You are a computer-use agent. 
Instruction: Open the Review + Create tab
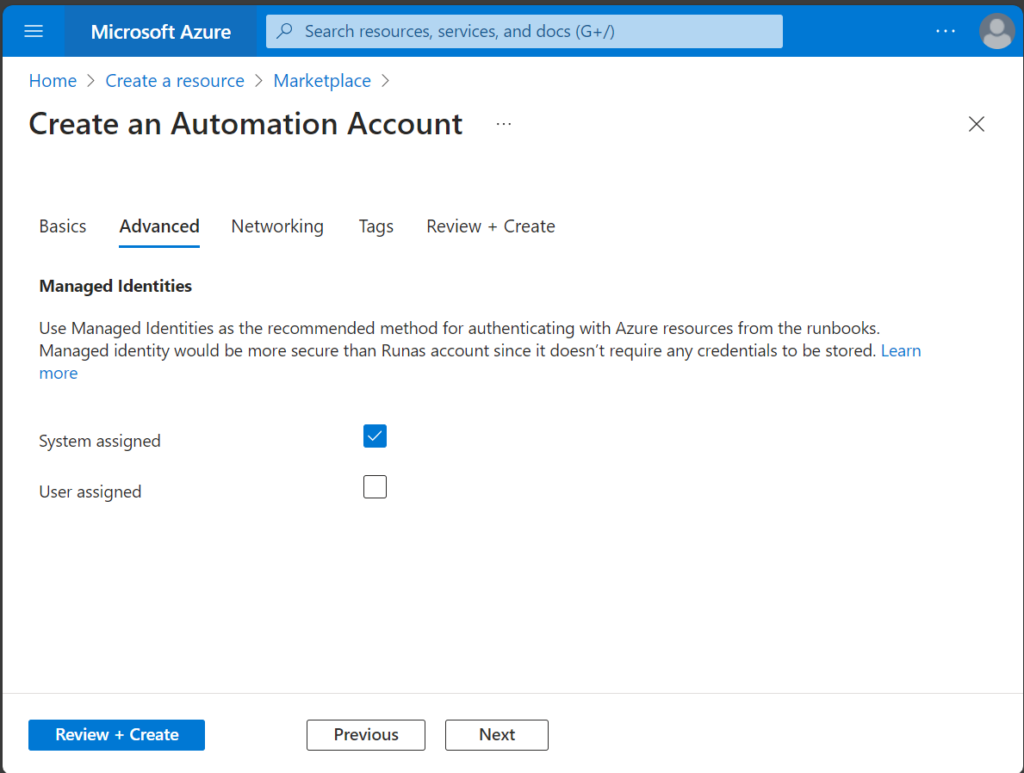point(491,227)
